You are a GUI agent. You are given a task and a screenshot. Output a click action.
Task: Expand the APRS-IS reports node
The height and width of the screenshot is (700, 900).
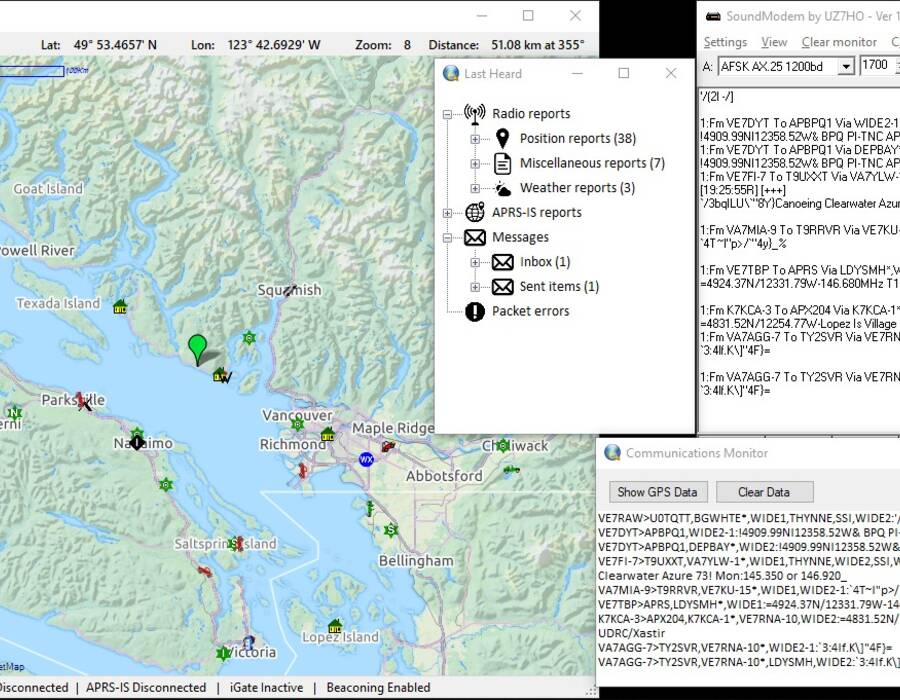pyautogui.click(x=447, y=213)
